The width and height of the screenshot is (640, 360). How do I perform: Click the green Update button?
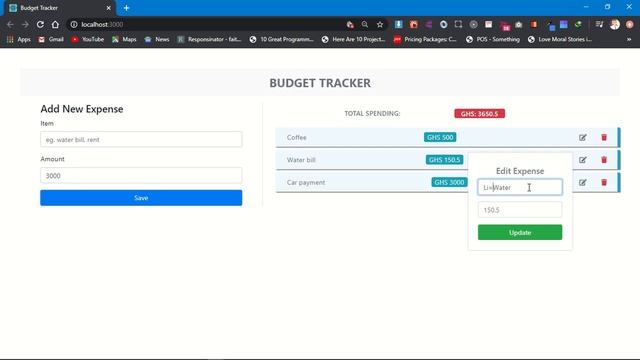pyautogui.click(x=520, y=232)
